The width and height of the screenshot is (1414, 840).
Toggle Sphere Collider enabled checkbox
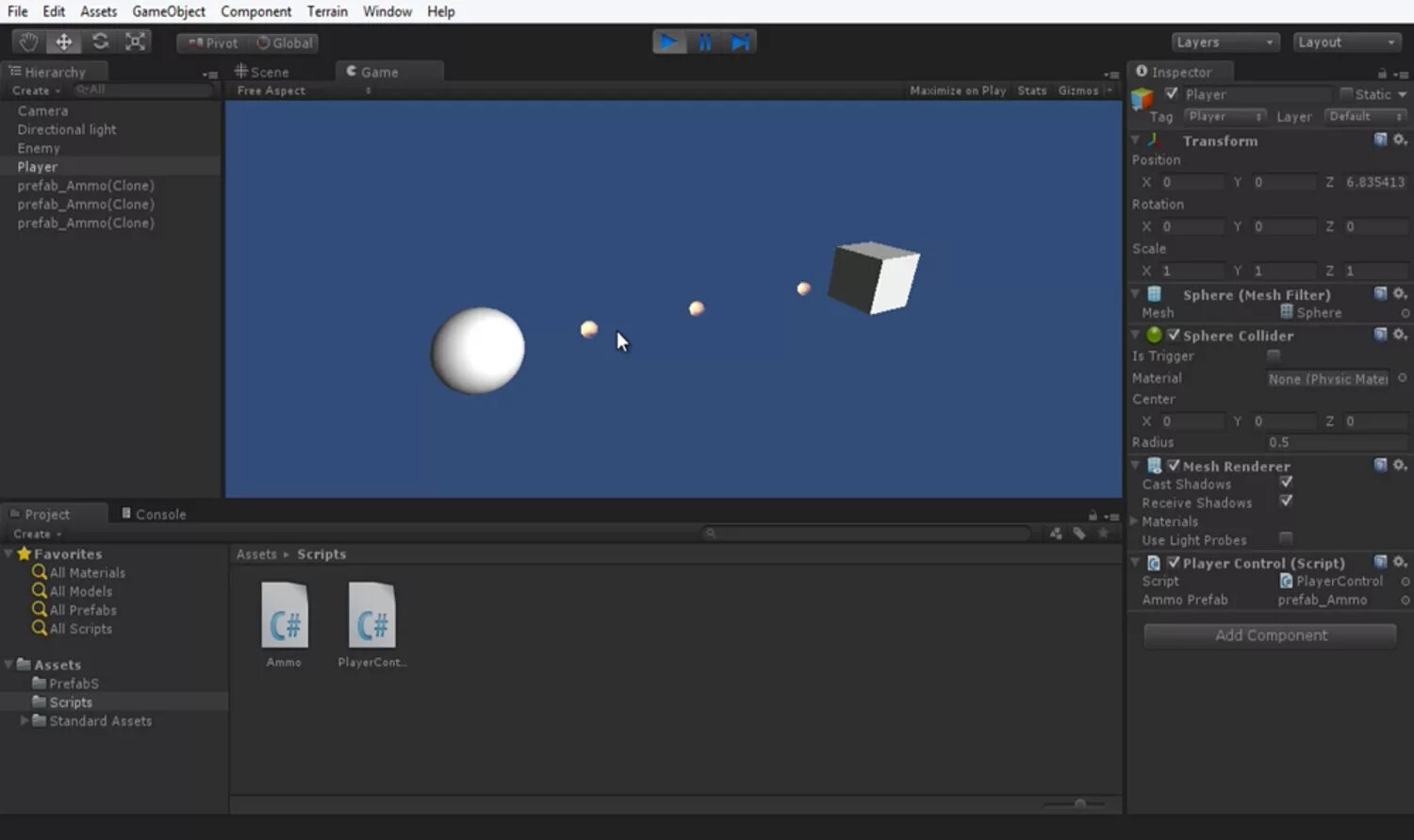[x=1174, y=335]
